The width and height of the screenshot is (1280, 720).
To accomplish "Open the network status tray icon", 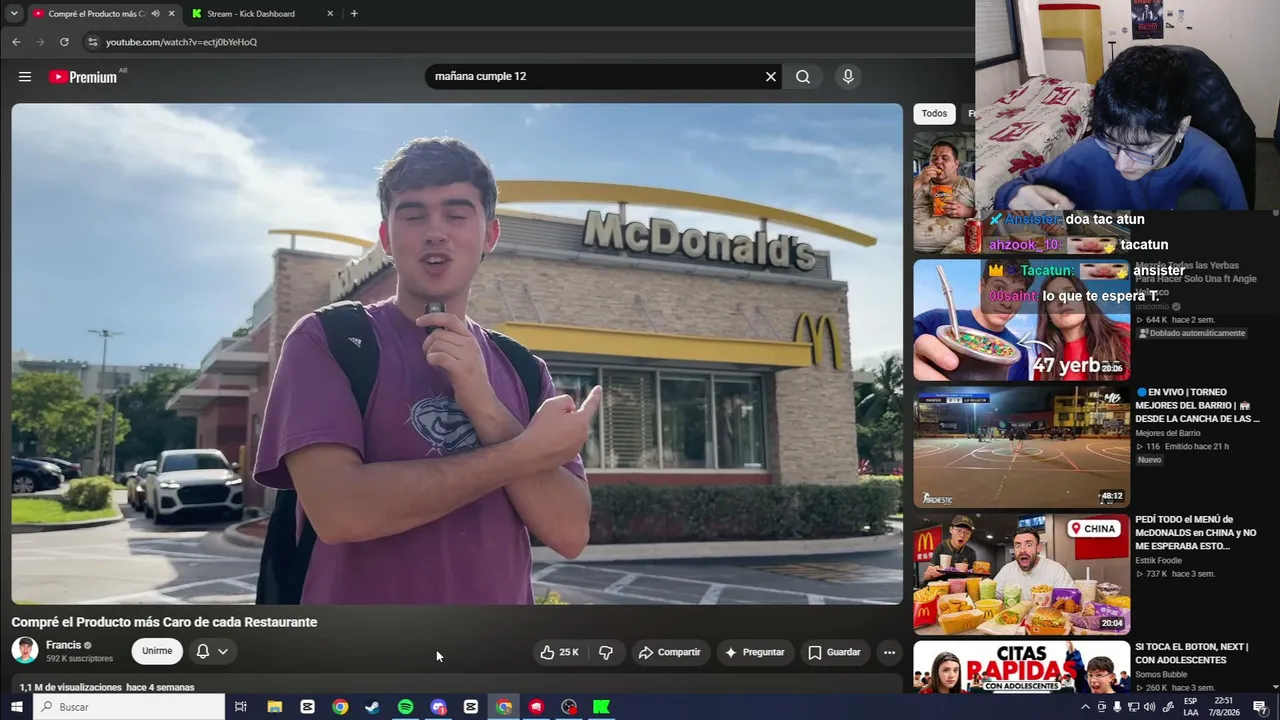I will [x=1133, y=707].
